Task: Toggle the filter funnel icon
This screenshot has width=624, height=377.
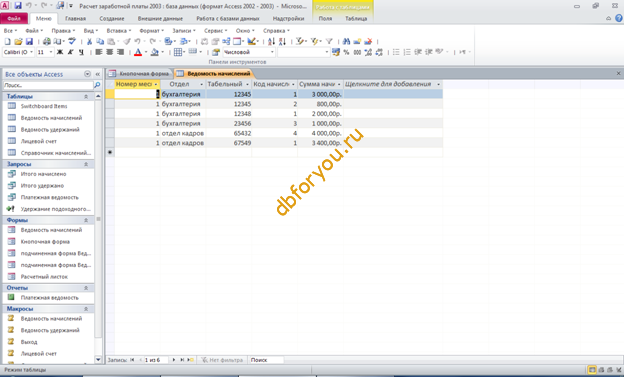Action: click(x=329, y=41)
